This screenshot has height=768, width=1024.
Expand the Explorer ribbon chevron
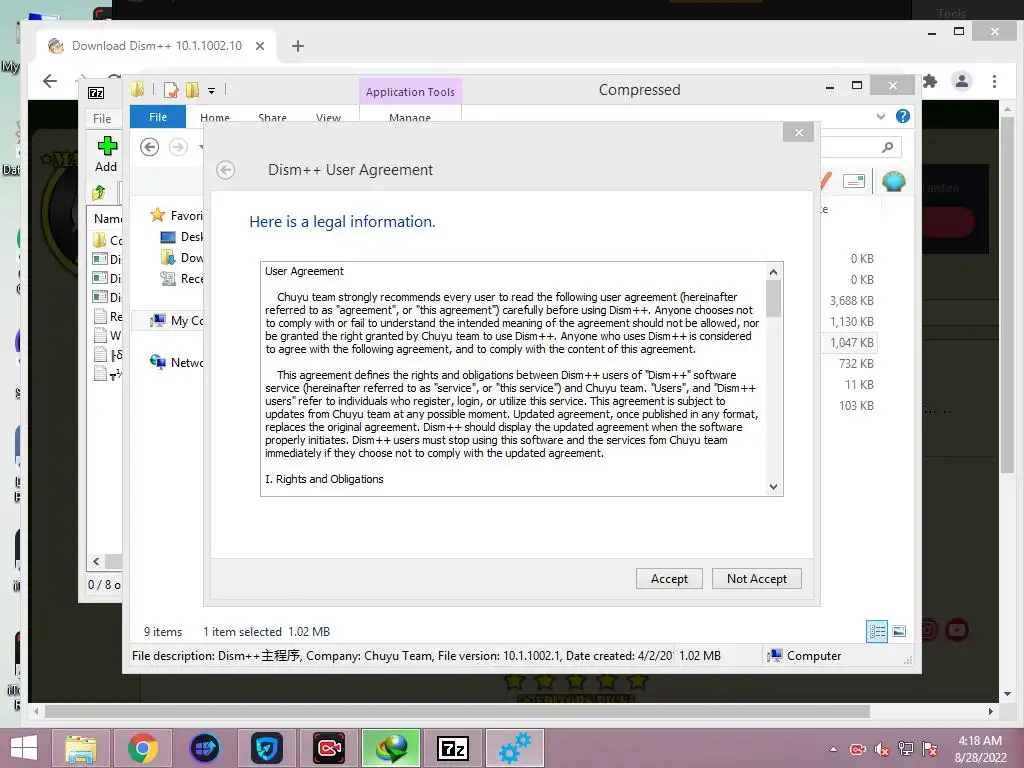881,116
